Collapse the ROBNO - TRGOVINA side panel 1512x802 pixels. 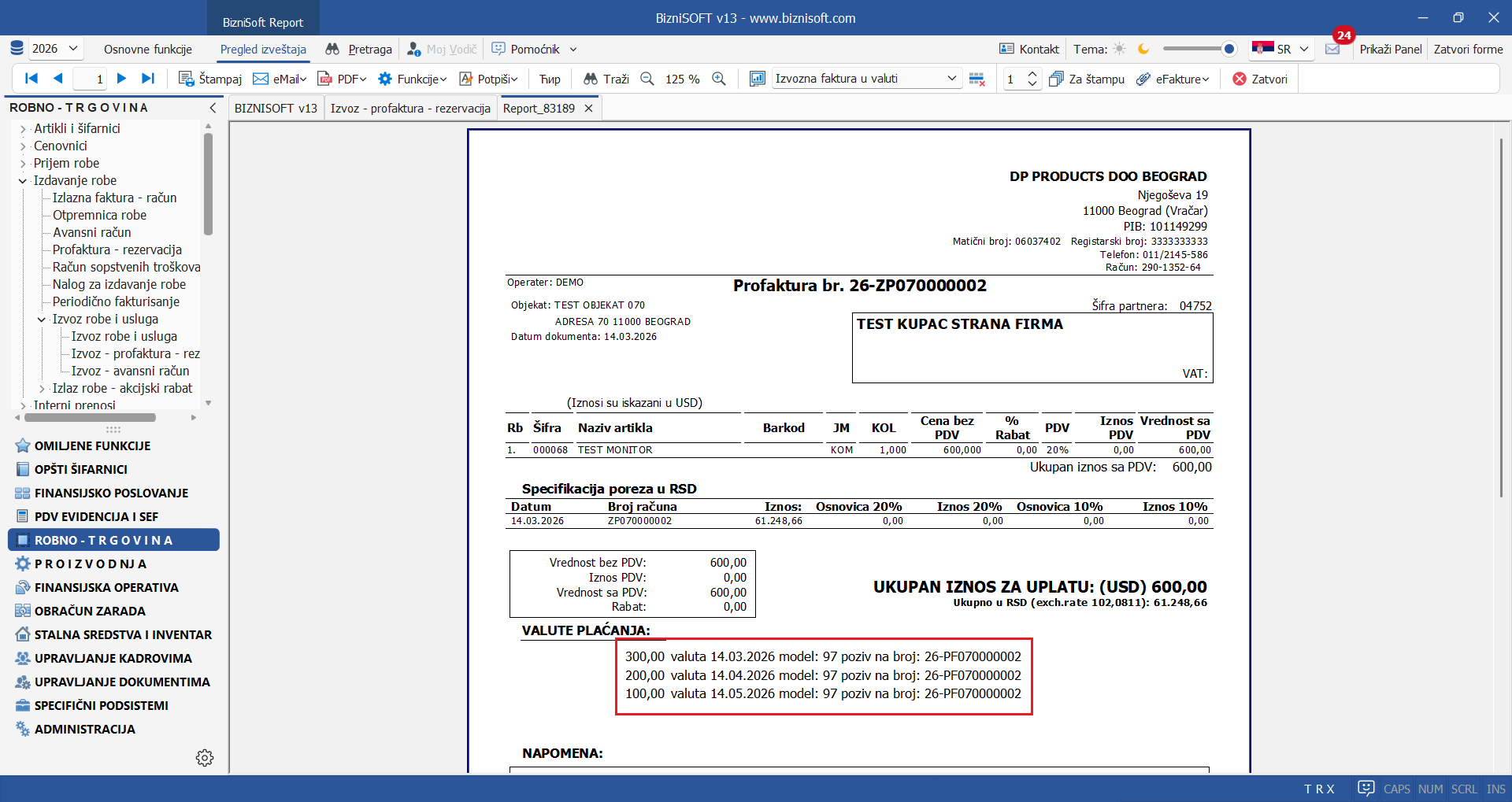click(213, 108)
